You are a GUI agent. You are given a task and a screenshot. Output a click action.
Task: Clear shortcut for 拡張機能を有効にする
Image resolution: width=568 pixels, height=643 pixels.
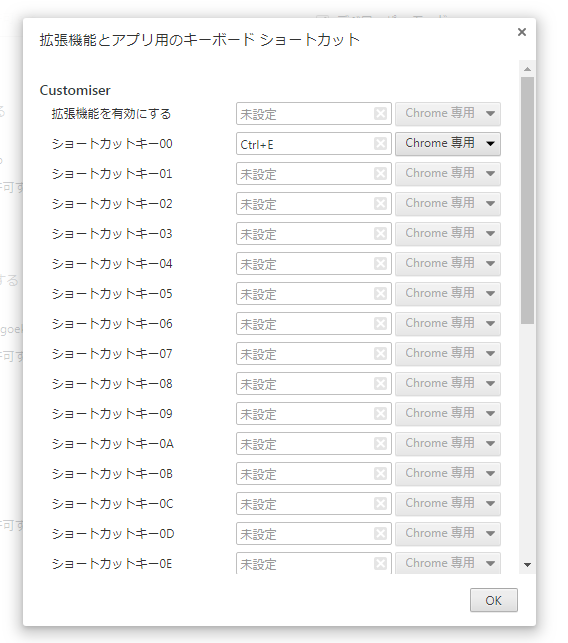[380, 114]
